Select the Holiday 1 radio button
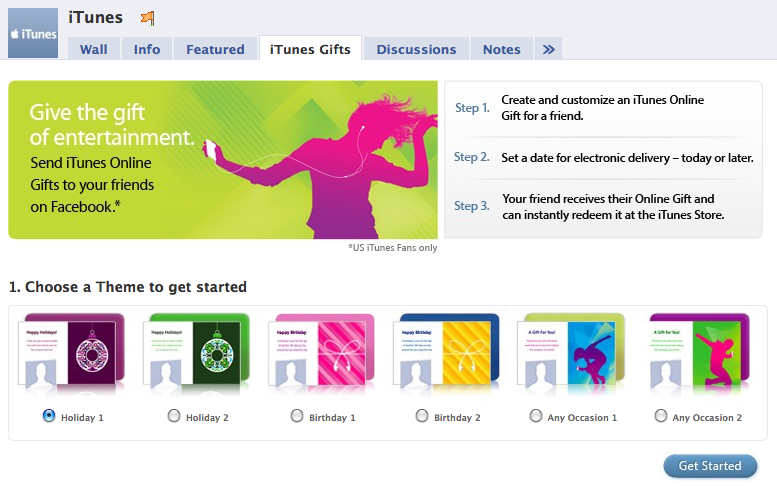The height and width of the screenshot is (486, 777). click(49, 416)
